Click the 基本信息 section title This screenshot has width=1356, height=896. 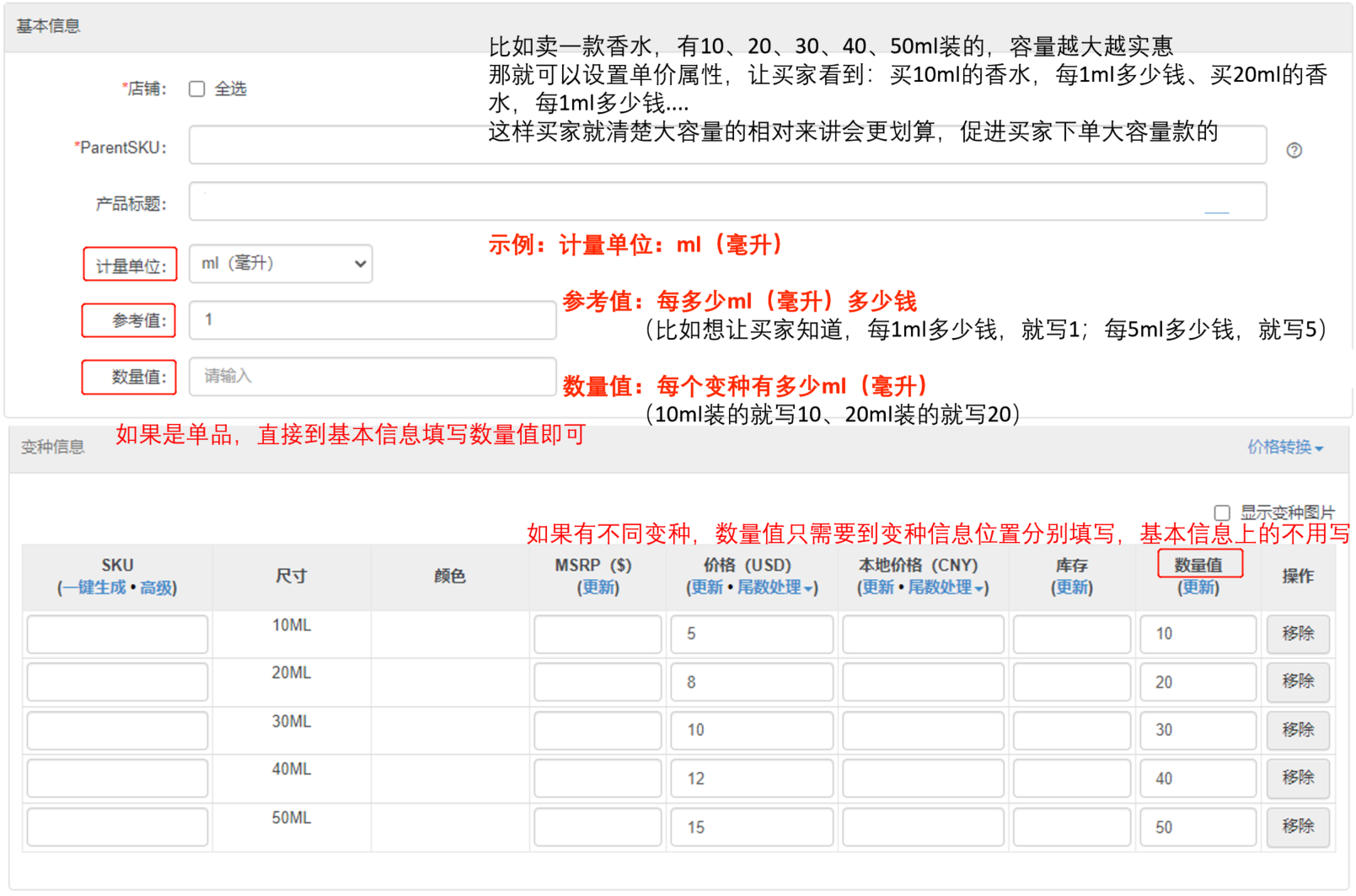pyautogui.click(x=48, y=26)
